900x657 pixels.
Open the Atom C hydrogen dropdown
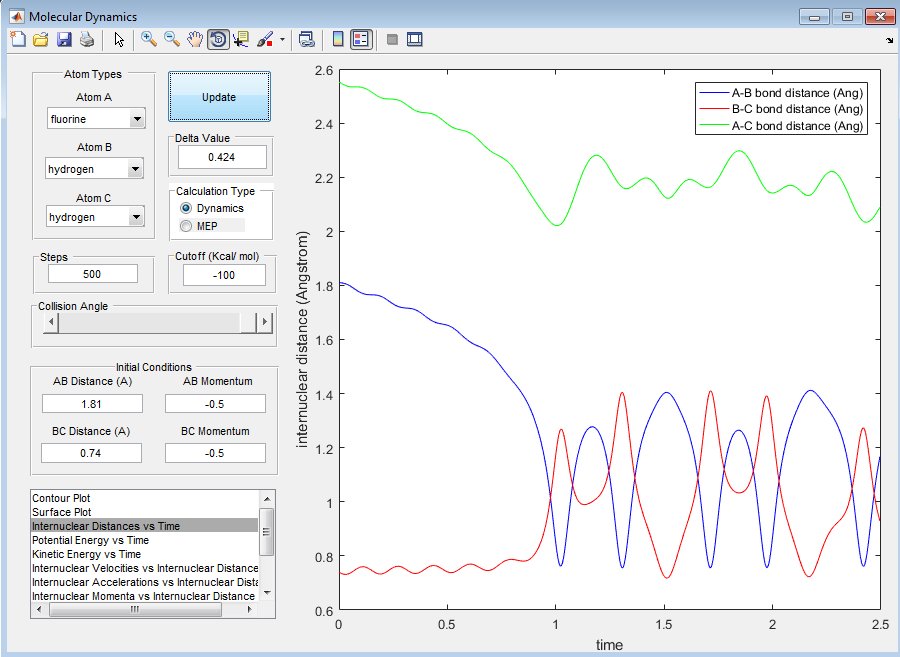[137, 217]
